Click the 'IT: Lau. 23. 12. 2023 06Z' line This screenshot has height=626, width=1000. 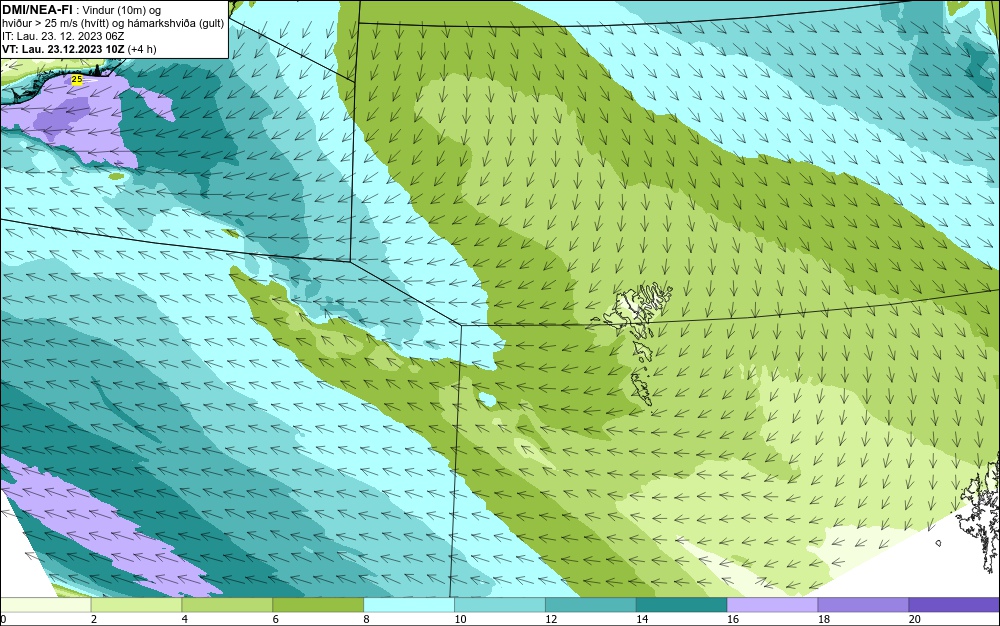(x=63, y=36)
